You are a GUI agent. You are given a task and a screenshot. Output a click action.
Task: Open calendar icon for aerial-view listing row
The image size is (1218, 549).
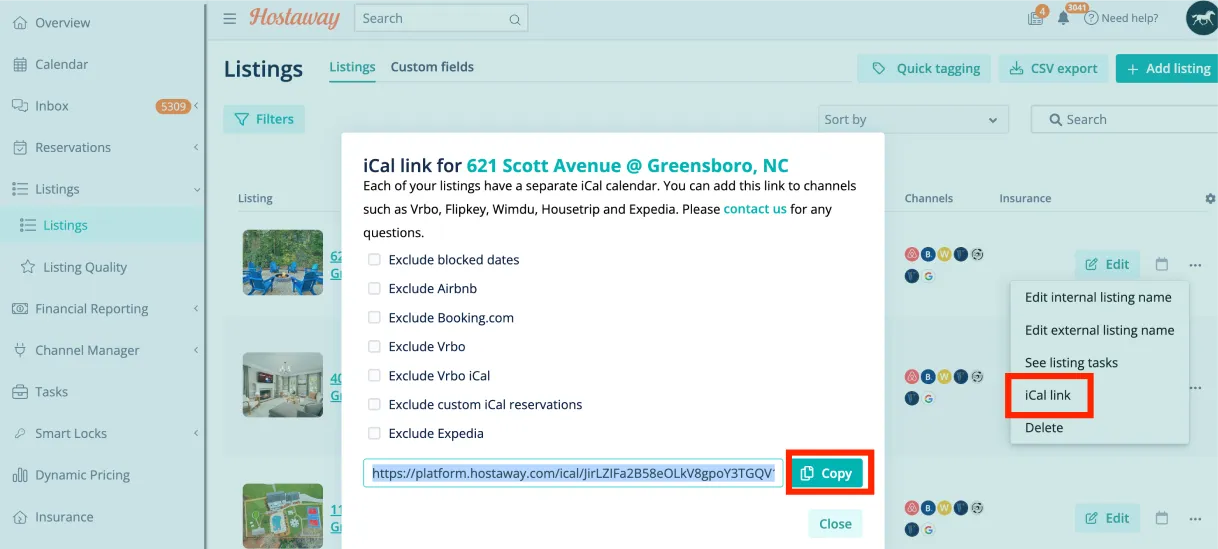tap(1161, 518)
